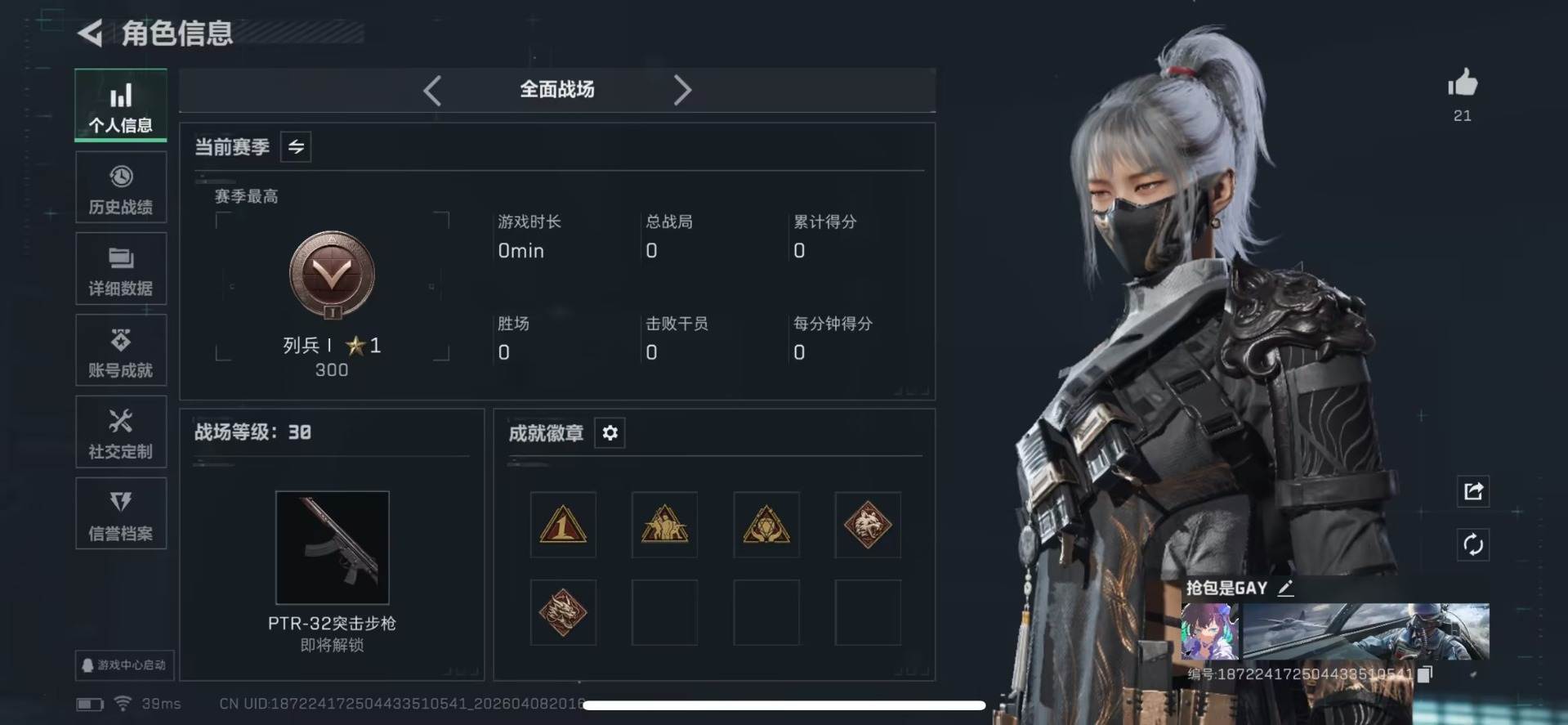Go back using the arrow beside 角色信息
1568x725 pixels.
(x=90, y=34)
